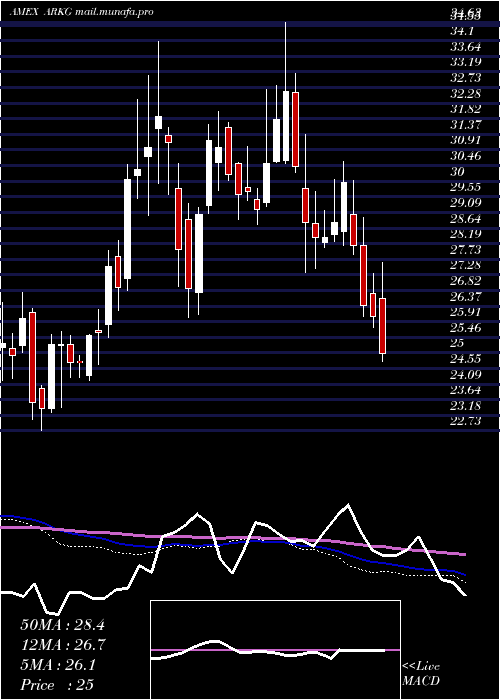This screenshot has width=500, height=700.
Task: Click the 26.37 price axis label
Action: pyautogui.click(x=466, y=296)
